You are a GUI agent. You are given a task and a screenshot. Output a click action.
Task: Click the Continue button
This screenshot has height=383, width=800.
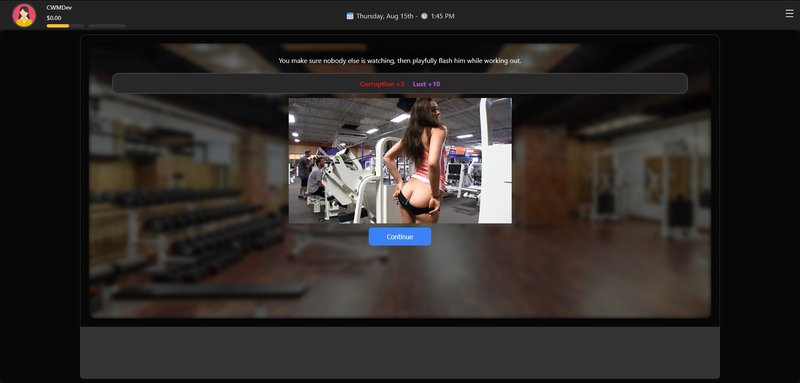400,237
